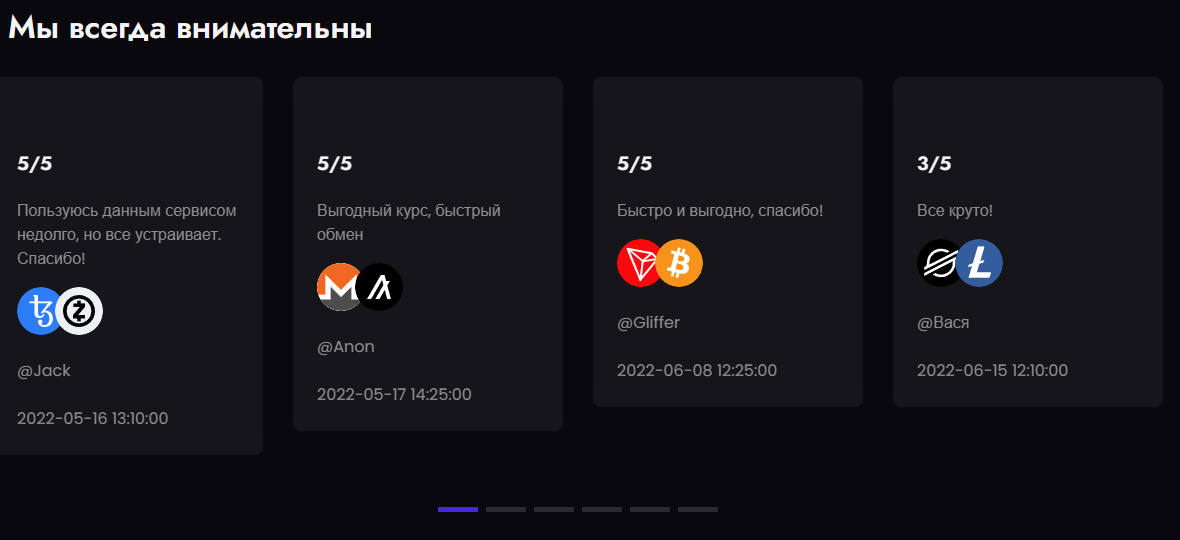Click the @Jack reviewer name
1180x540 pixels.
click(x=44, y=371)
